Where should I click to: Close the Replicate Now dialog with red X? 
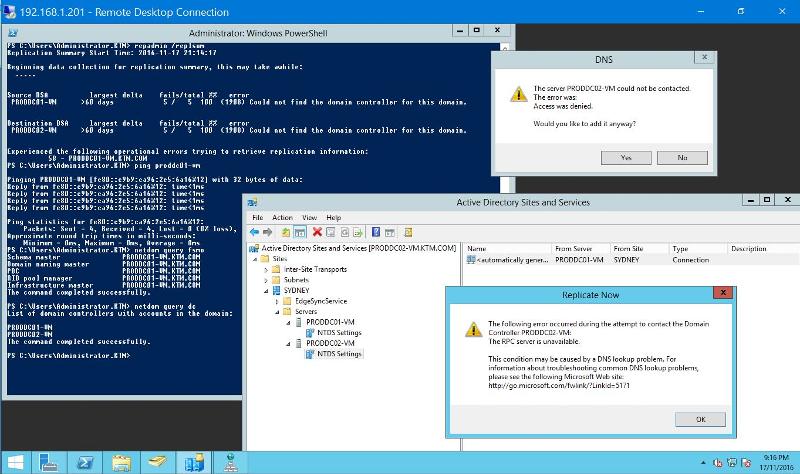point(723,293)
